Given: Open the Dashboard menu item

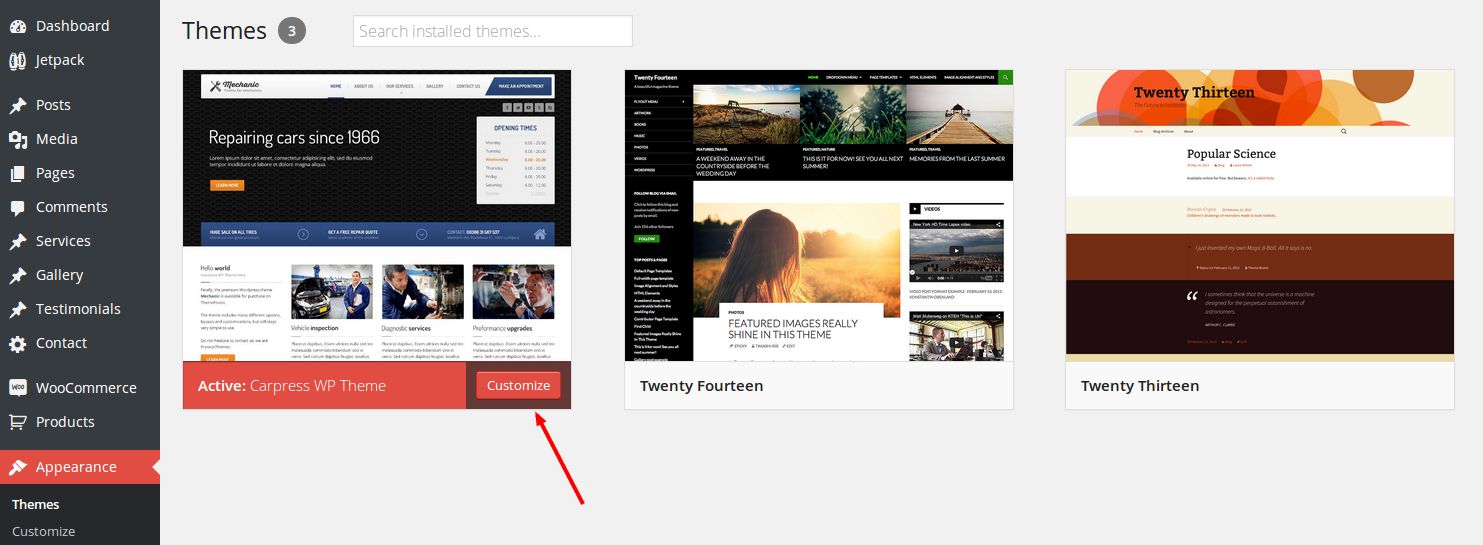Looking at the screenshot, I should point(73,26).
